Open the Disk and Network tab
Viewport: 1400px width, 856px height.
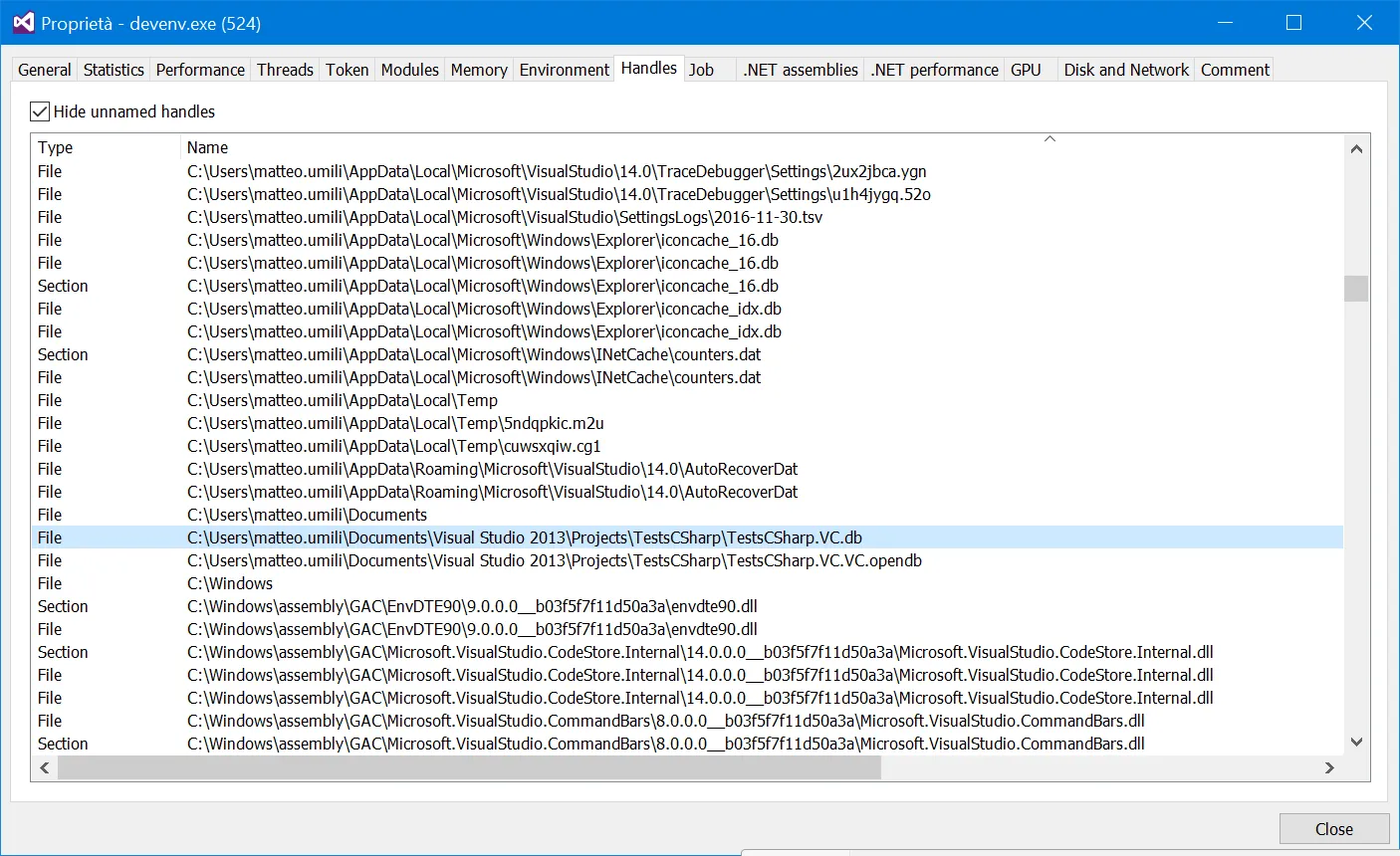tap(1126, 70)
